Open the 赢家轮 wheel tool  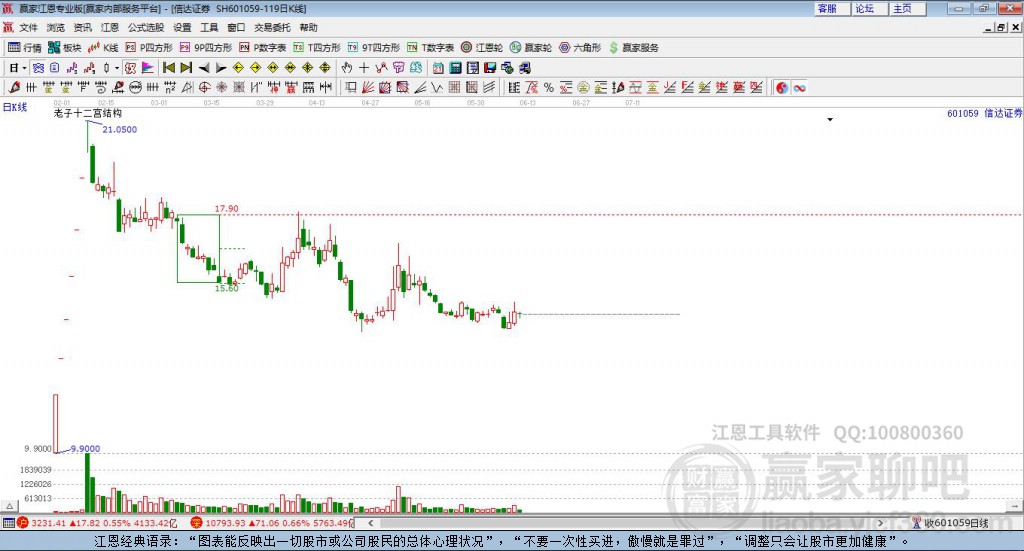[530, 48]
